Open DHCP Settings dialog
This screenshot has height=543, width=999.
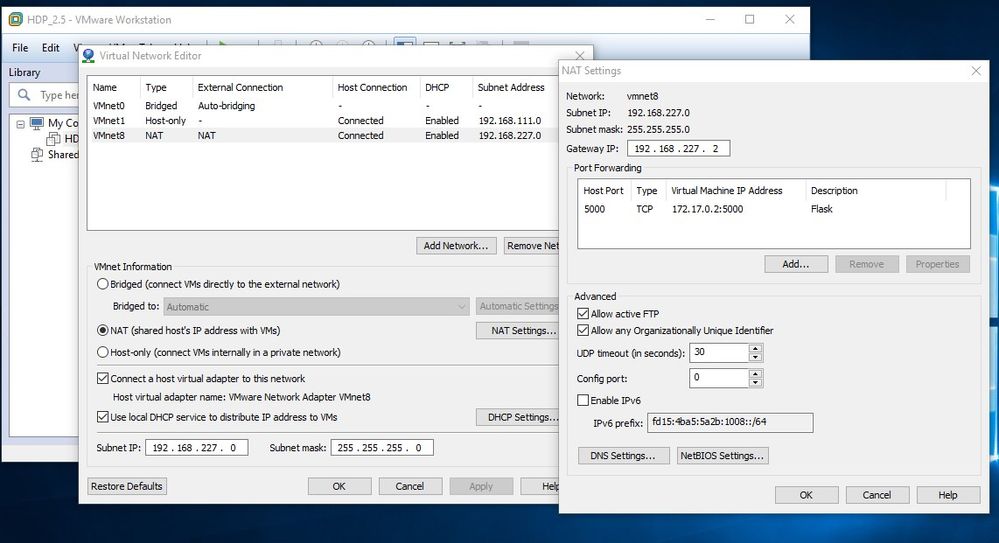pyautogui.click(x=517, y=417)
